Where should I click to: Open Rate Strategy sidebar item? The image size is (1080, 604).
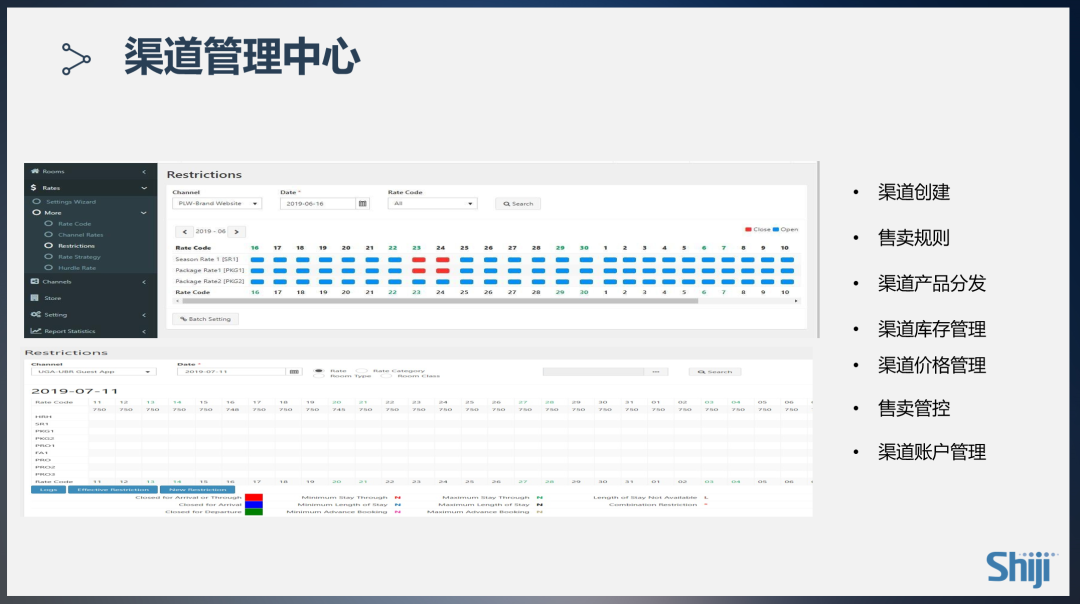(x=79, y=257)
